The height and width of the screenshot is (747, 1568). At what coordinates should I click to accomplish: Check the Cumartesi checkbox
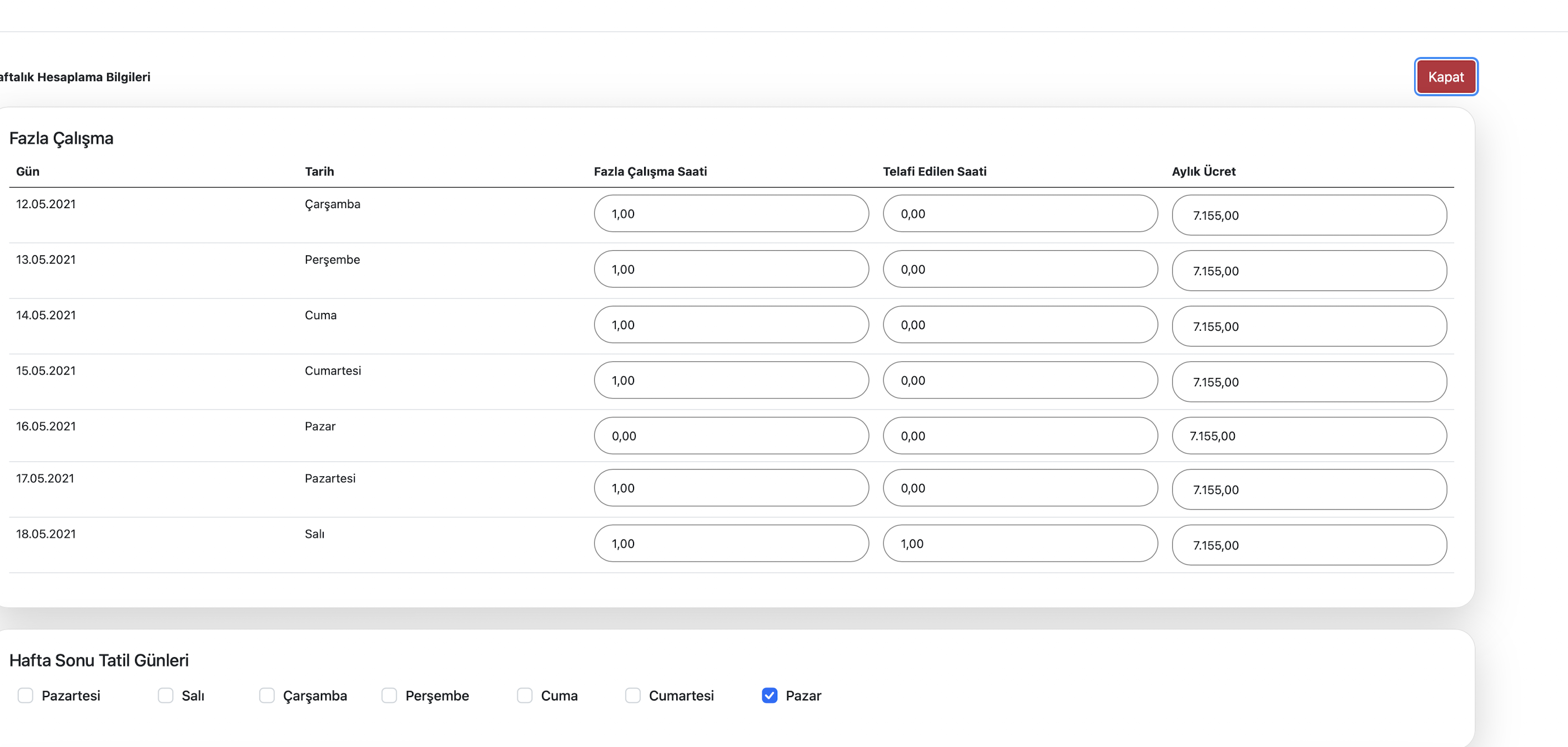click(x=632, y=695)
